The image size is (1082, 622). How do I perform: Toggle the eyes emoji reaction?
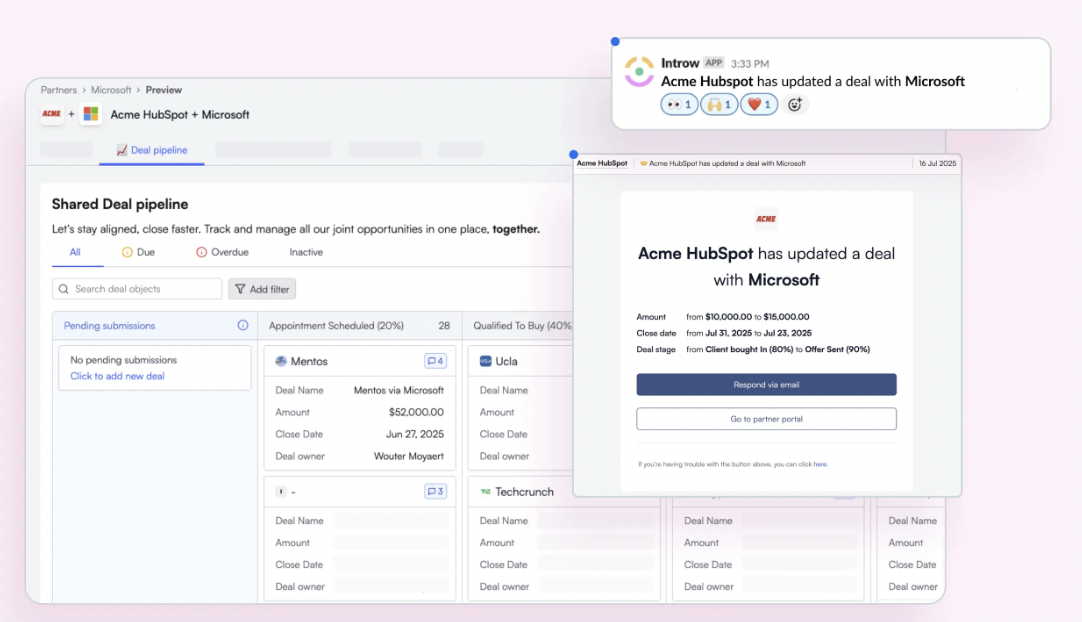coord(680,104)
